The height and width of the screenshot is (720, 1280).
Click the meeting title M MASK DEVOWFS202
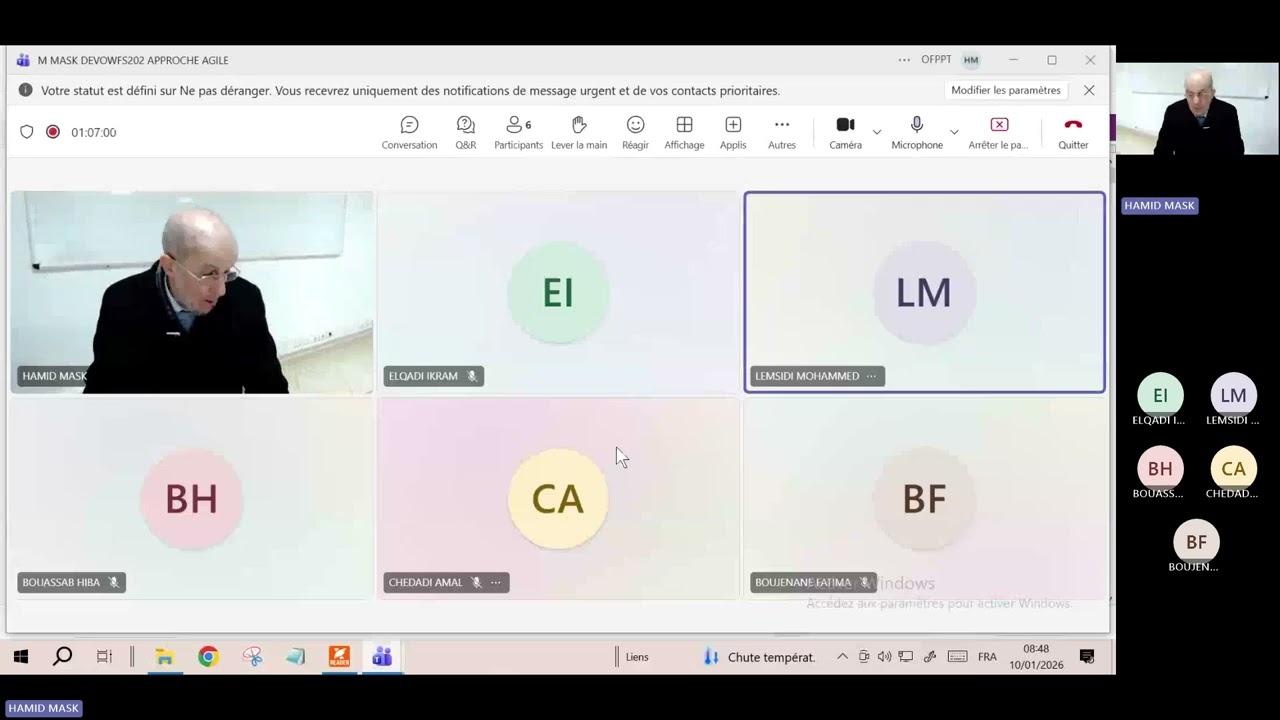click(x=133, y=60)
